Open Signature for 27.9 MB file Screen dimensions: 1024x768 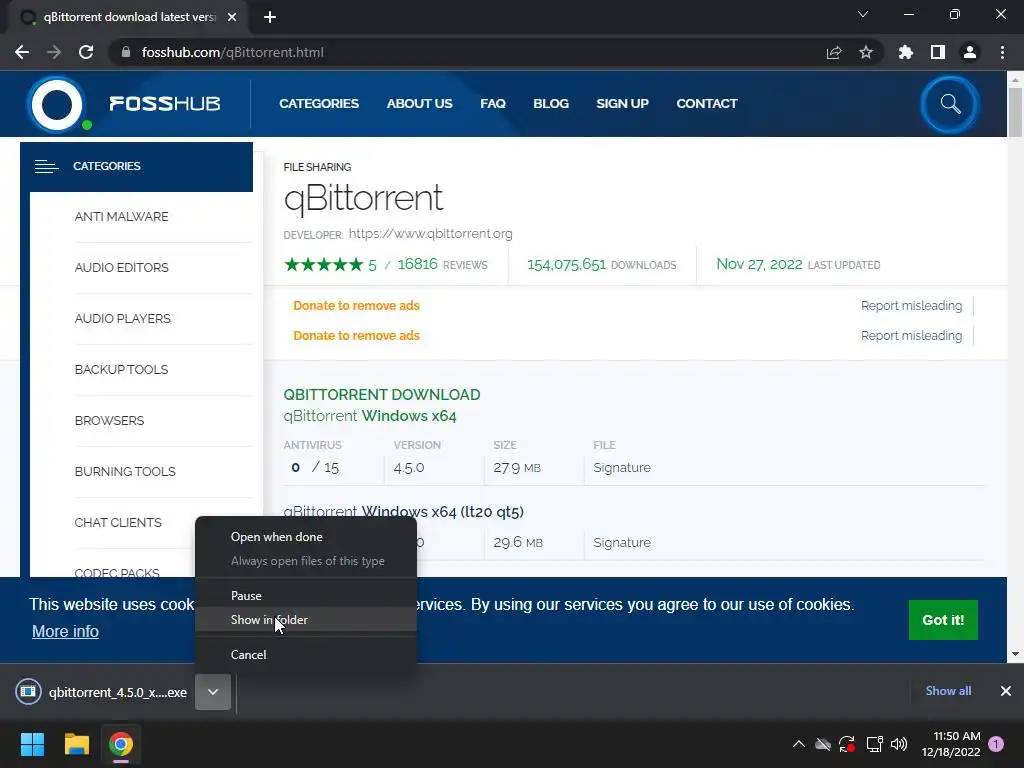(x=622, y=468)
